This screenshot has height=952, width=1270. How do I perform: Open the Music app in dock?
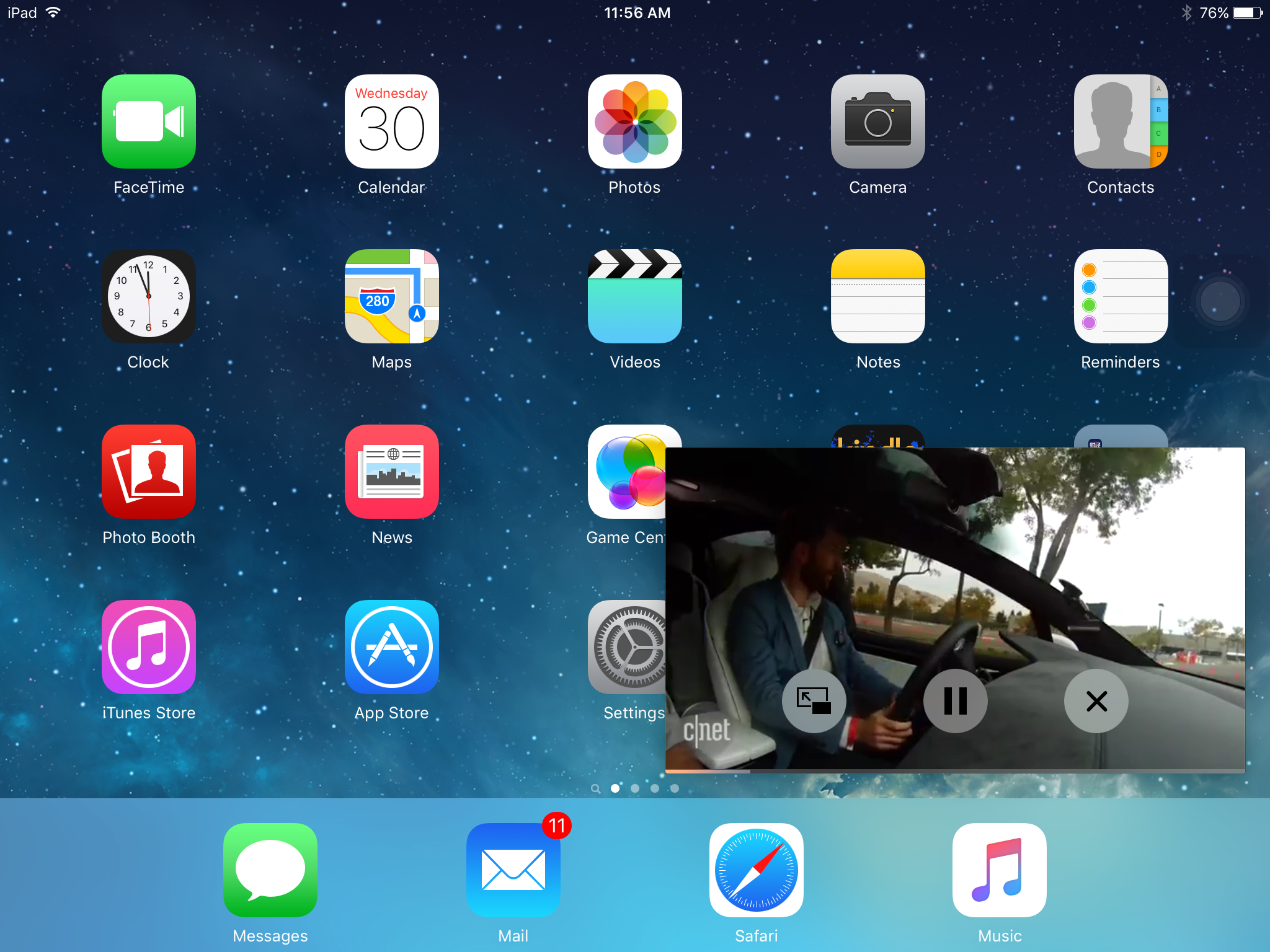1000,870
